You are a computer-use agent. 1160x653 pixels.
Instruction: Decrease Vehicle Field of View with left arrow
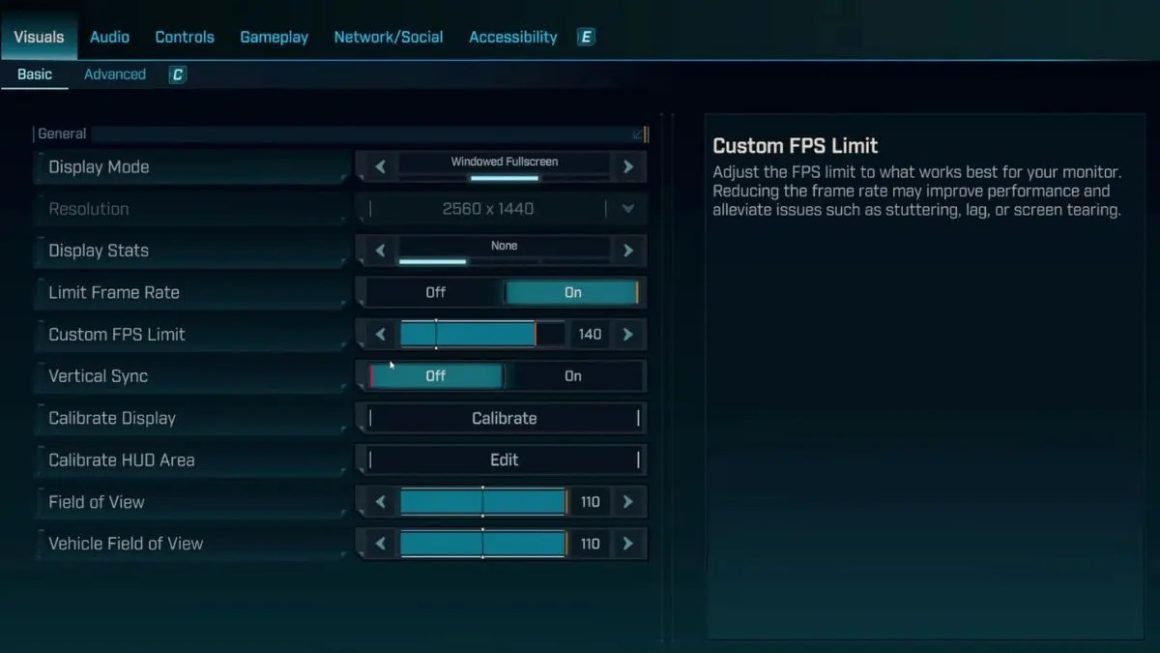[x=380, y=544]
